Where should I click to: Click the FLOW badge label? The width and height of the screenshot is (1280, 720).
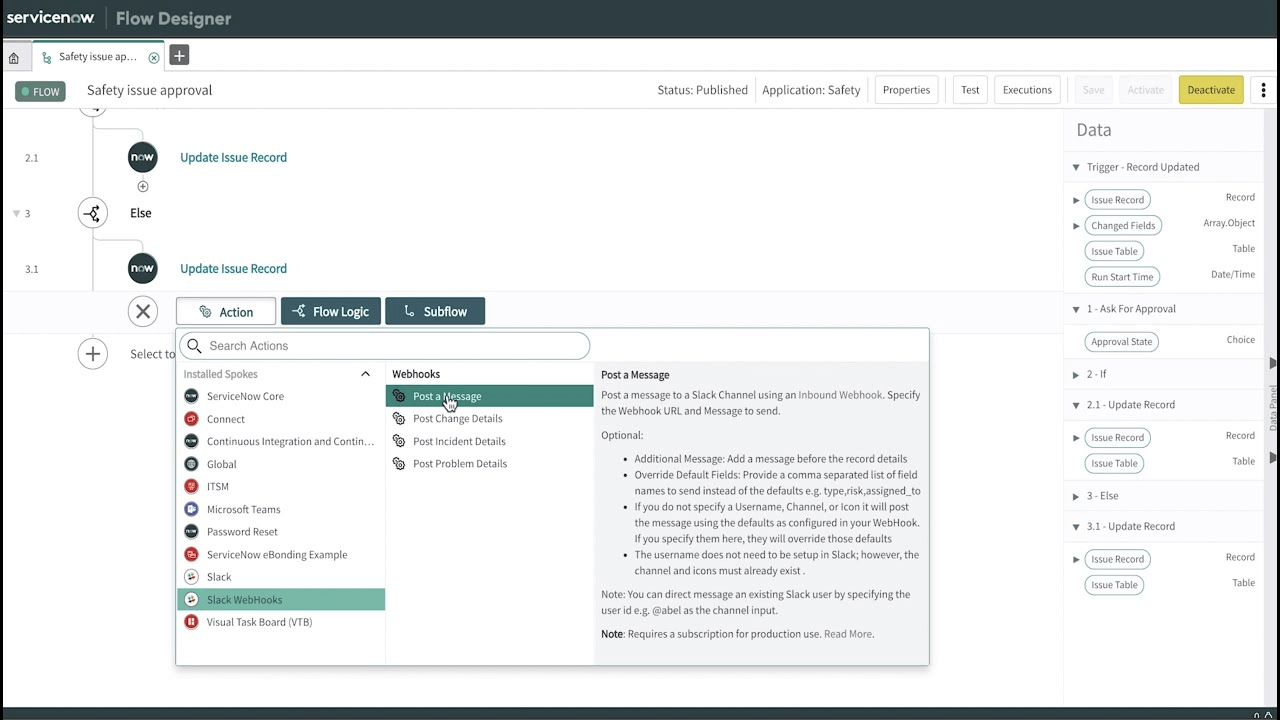point(40,91)
